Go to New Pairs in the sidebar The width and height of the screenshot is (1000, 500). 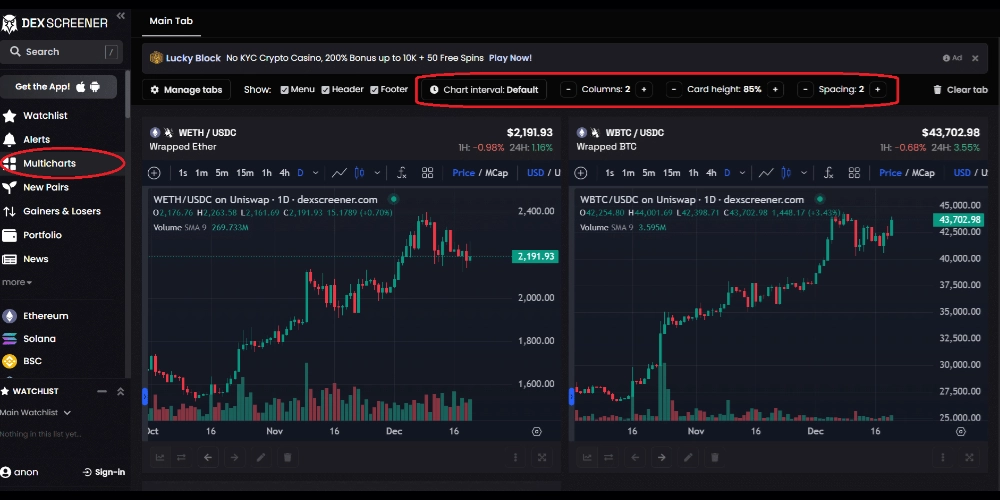(x=36, y=188)
